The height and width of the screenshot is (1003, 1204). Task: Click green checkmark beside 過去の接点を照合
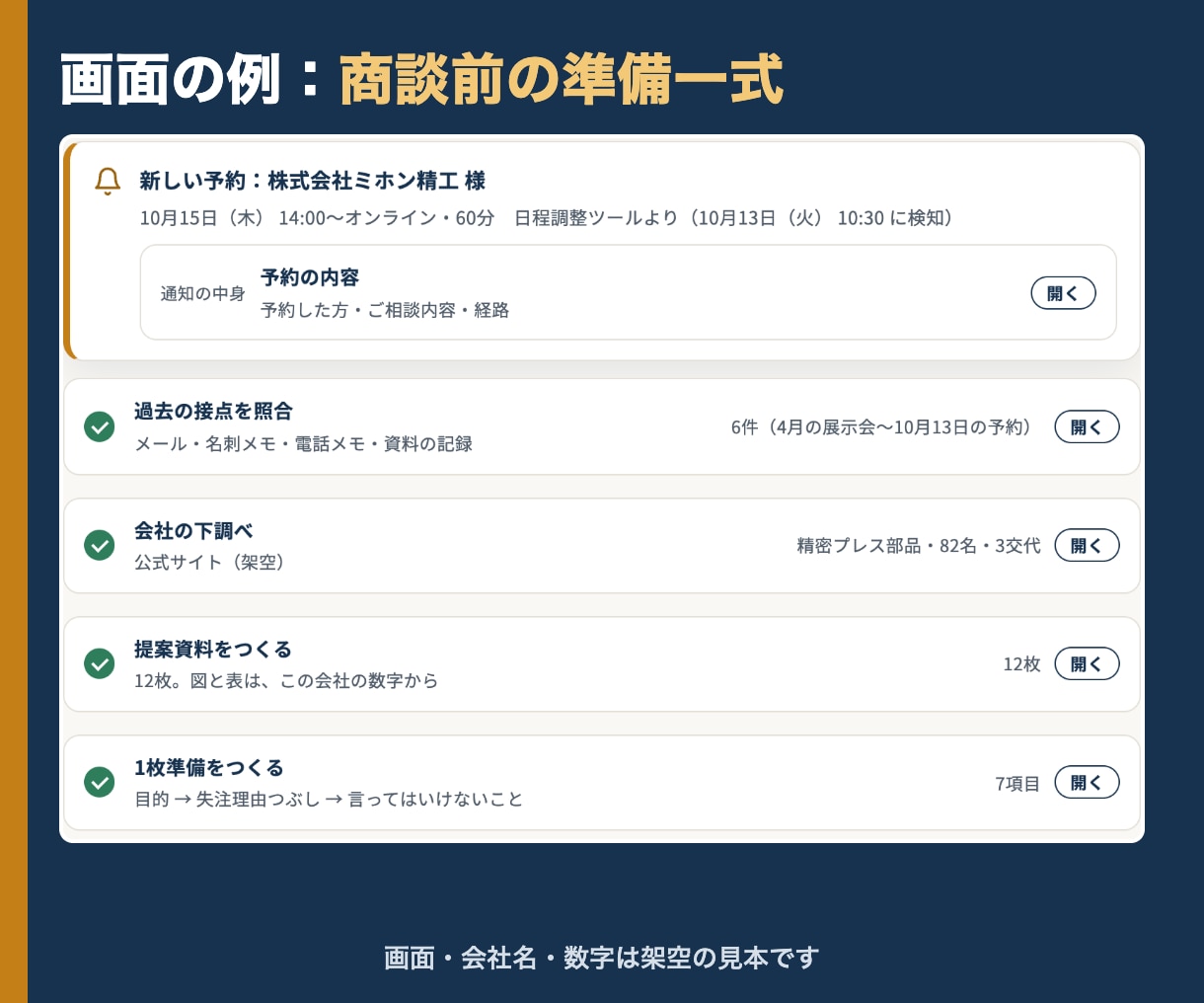[x=99, y=427]
